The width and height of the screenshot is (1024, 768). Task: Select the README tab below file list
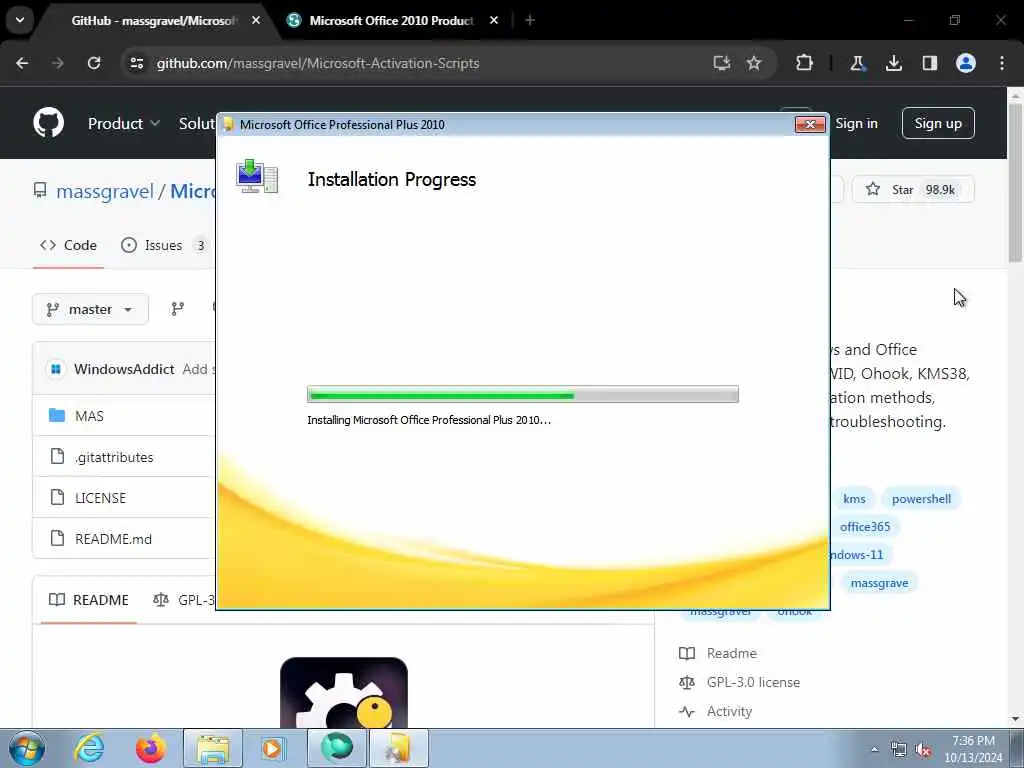pyautogui.click(x=89, y=600)
